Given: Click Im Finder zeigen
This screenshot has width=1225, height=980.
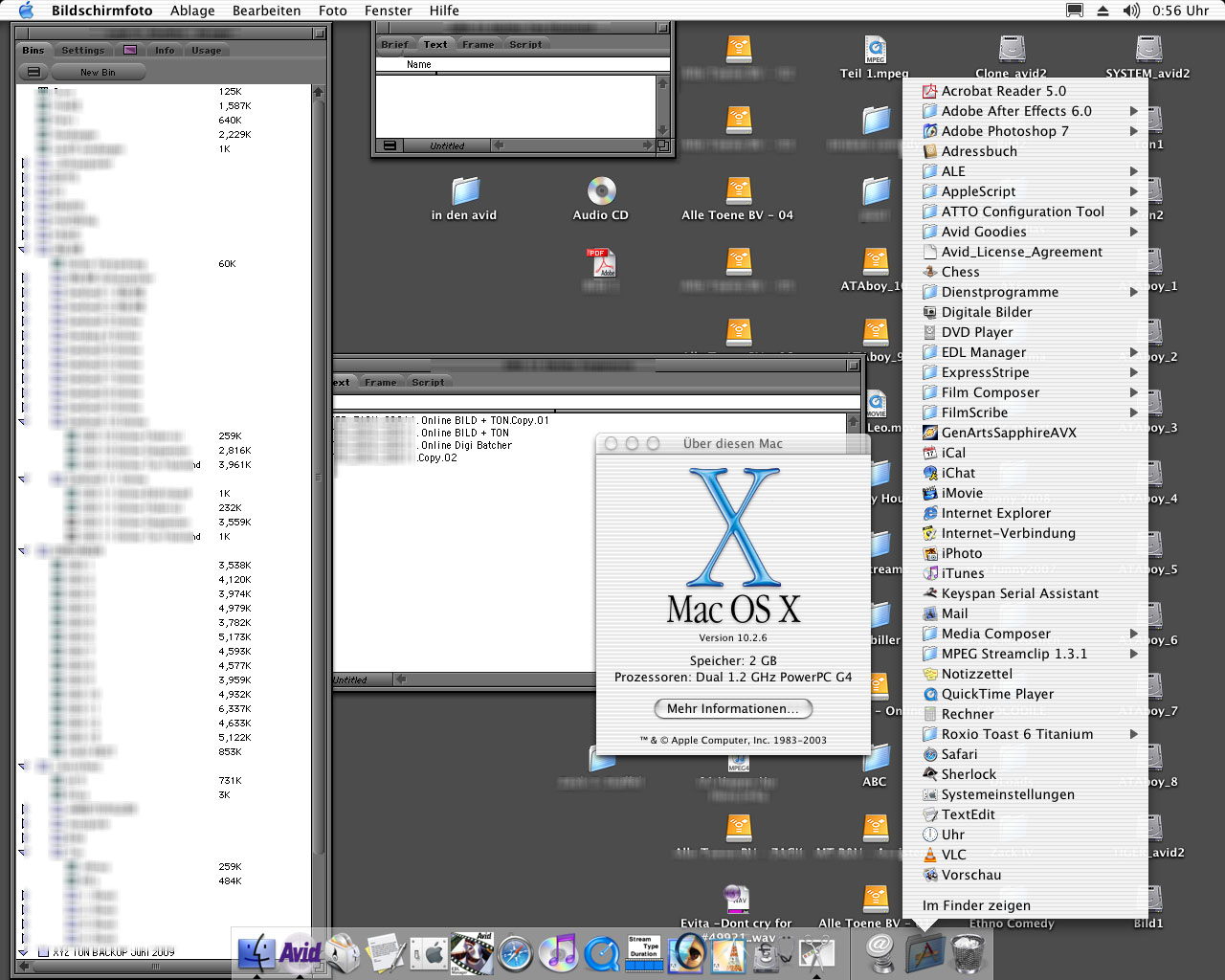Looking at the screenshot, I should click(976, 905).
